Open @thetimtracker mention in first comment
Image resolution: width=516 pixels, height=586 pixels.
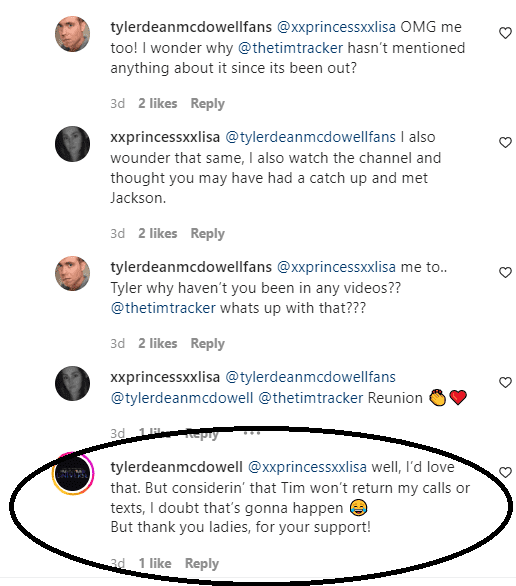(x=290, y=48)
